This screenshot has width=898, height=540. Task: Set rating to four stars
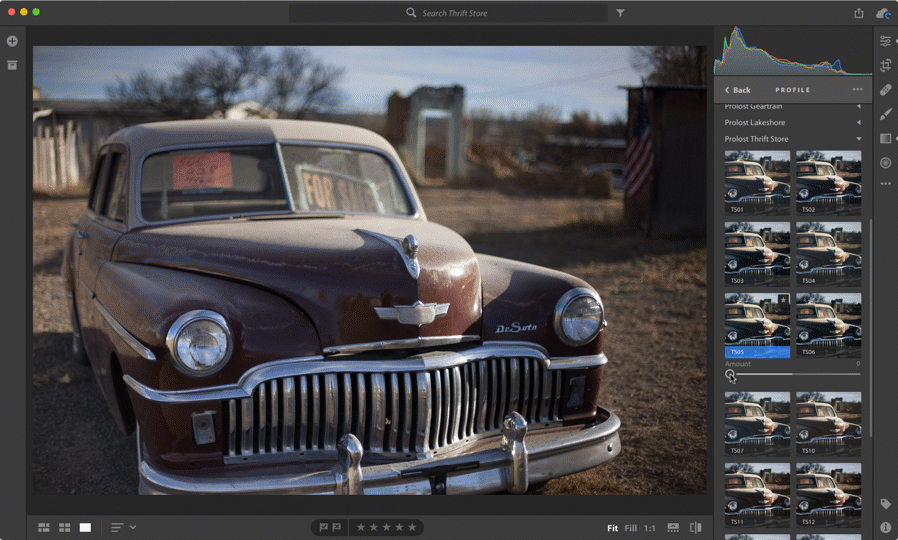(x=399, y=527)
